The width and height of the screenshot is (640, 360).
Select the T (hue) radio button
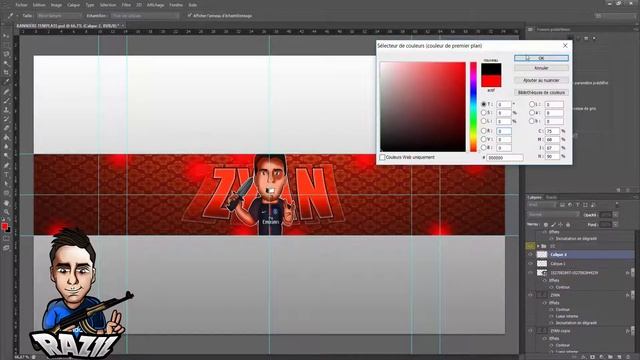coord(484,104)
